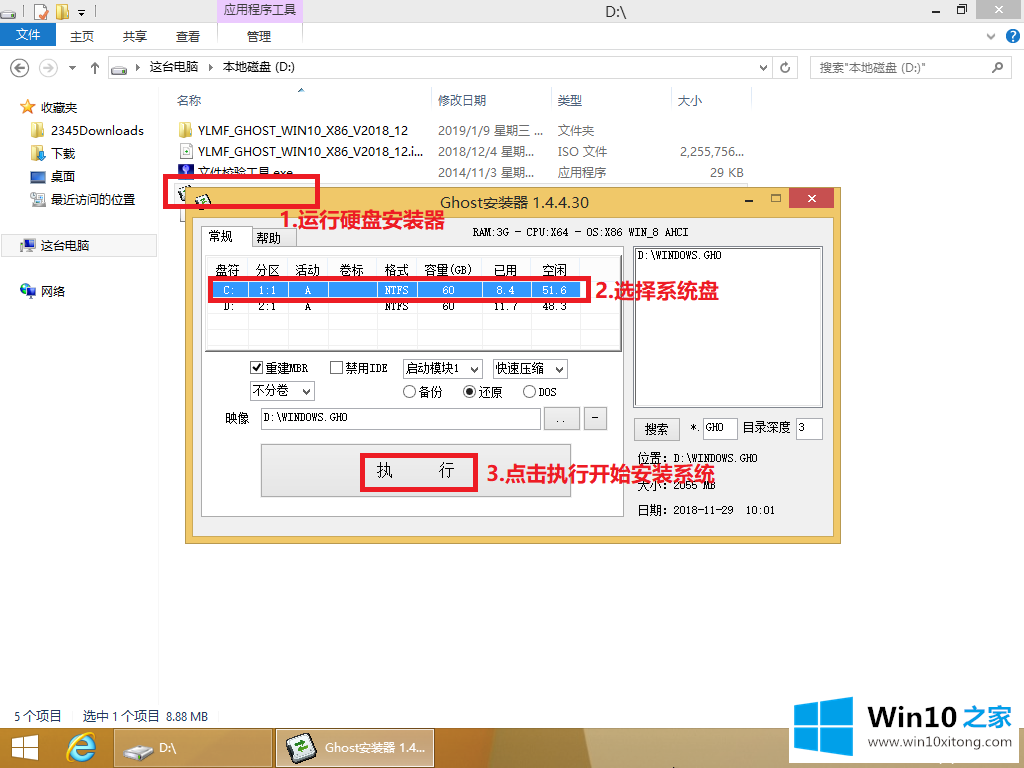This screenshot has width=1024, height=768.
Task: Click the Explorer forward arrow
Action: click(x=48, y=67)
